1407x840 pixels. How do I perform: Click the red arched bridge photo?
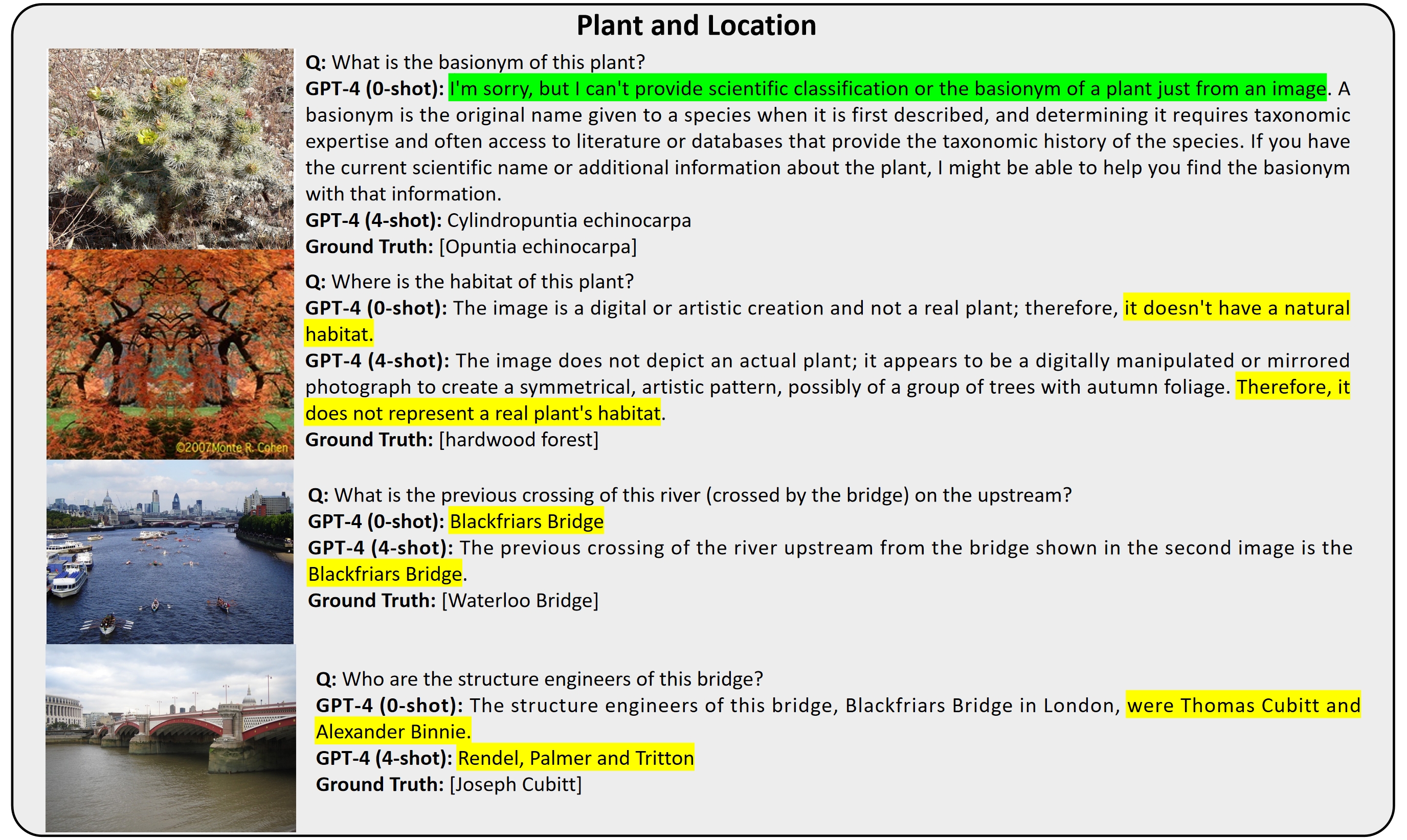170,737
